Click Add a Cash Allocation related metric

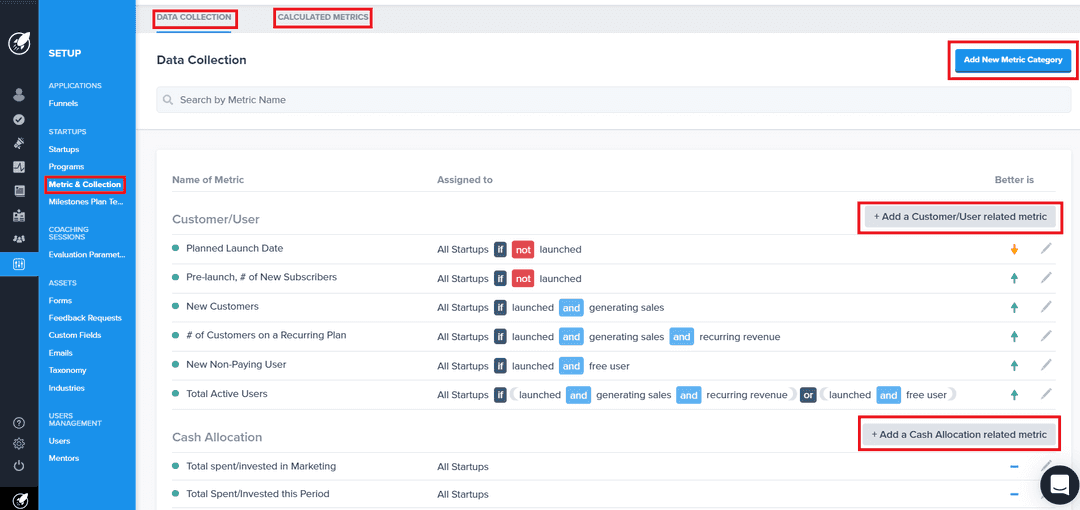pos(959,434)
